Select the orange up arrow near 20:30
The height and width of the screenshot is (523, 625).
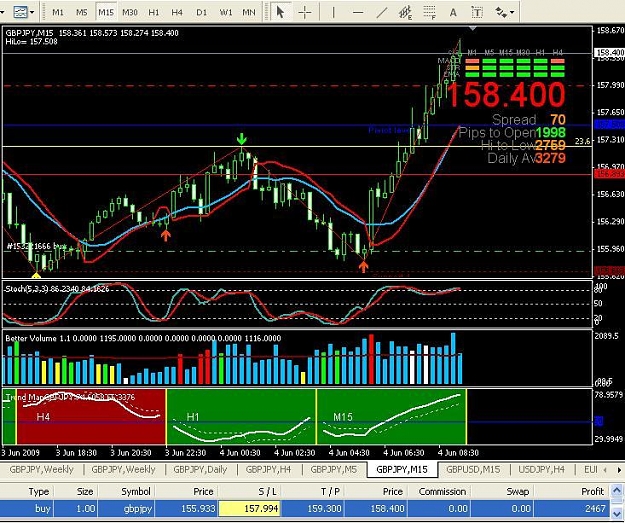pyautogui.click(x=166, y=235)
